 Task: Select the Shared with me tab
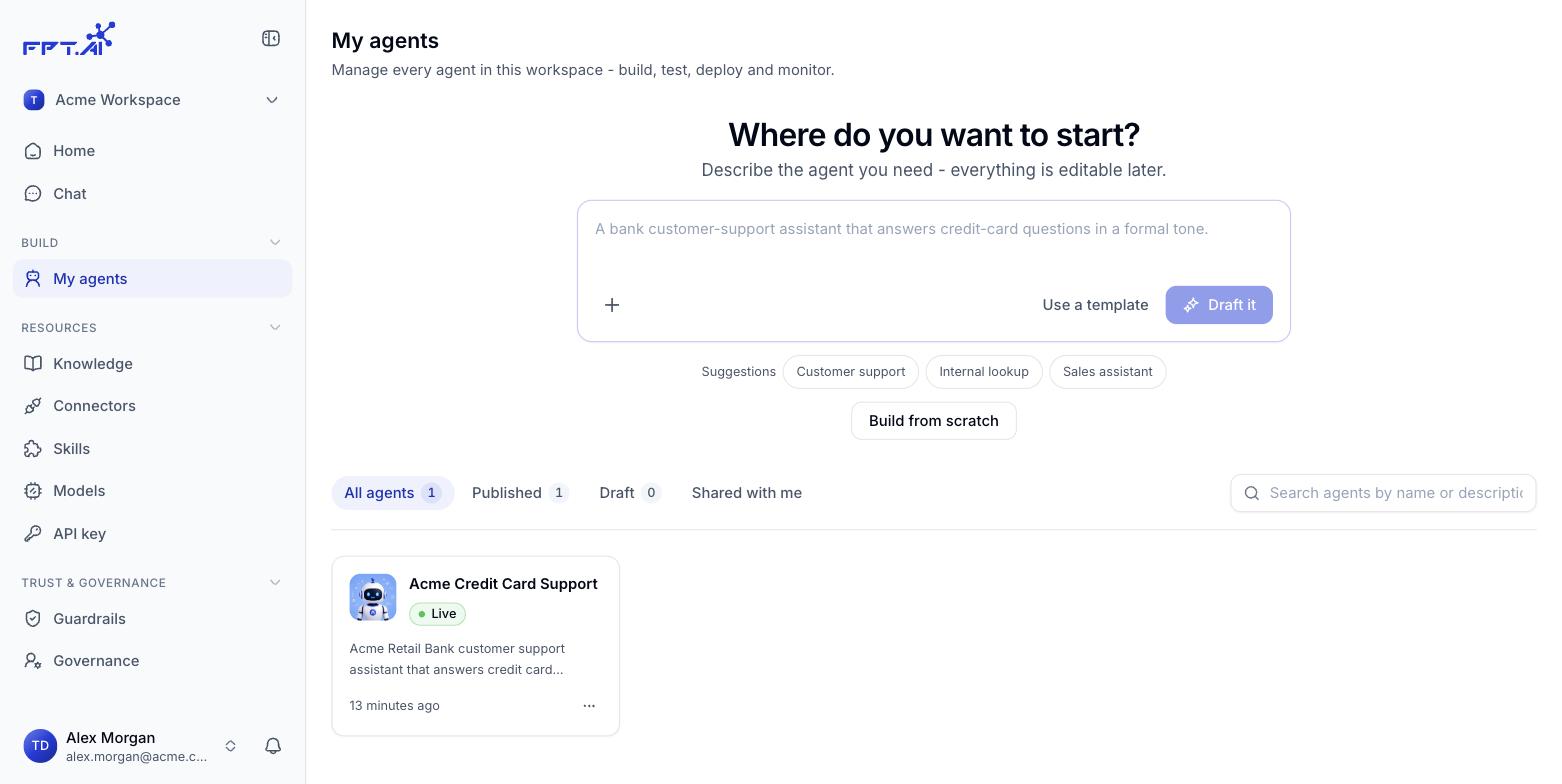pyautogui.click(x=747, y=493)
